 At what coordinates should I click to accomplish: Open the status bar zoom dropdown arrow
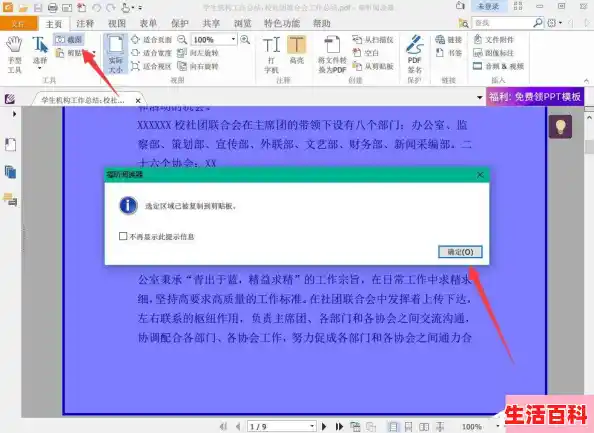tap(498, 427)
